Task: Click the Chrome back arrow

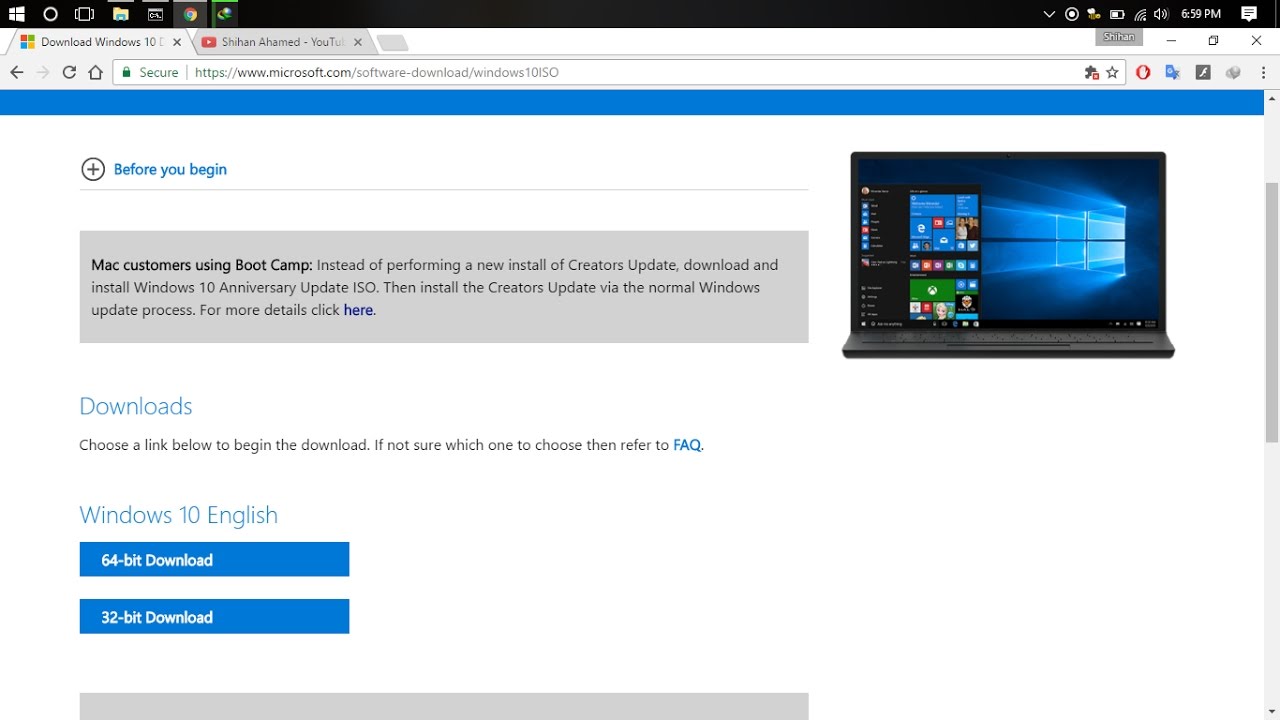Action: [16, 72]
